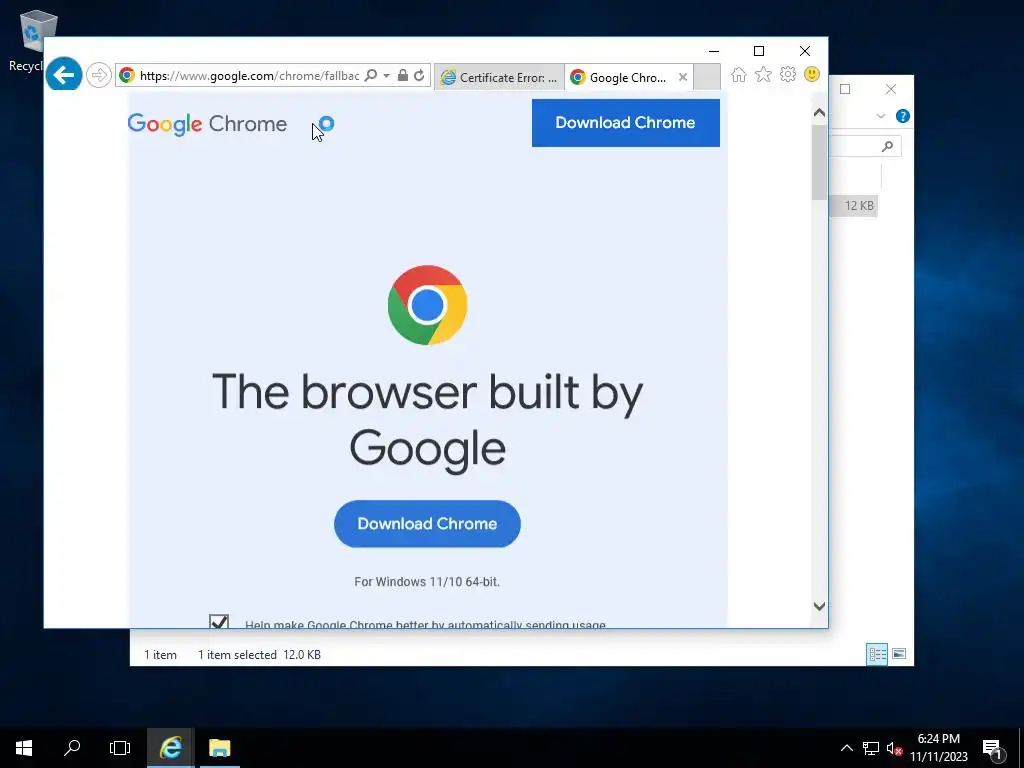Screen dimensions: 1024x768
Task: Click the Home icon in Internet Explorer
Action: click(739, 74)
